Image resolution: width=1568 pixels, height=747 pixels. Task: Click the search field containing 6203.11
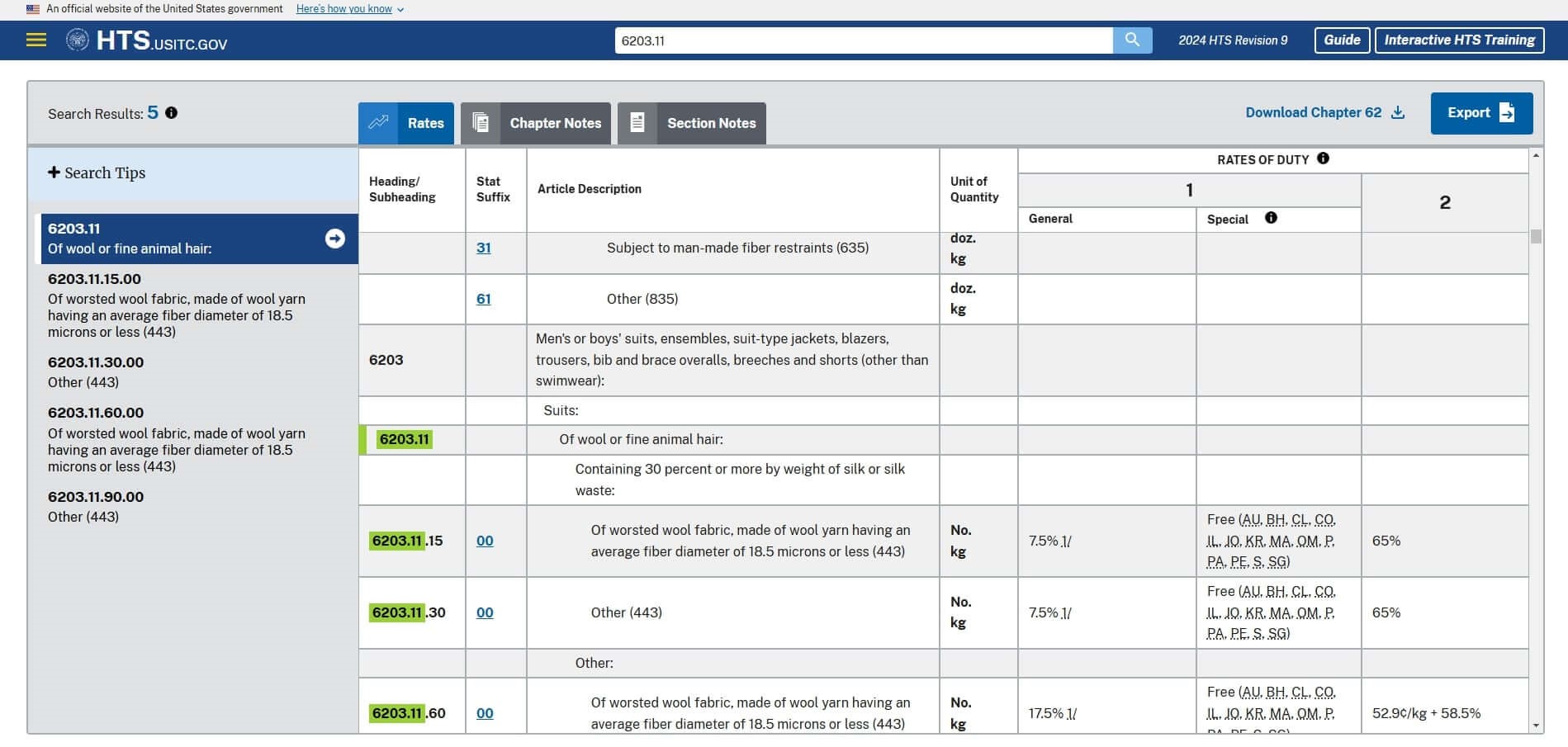(863, 40)
